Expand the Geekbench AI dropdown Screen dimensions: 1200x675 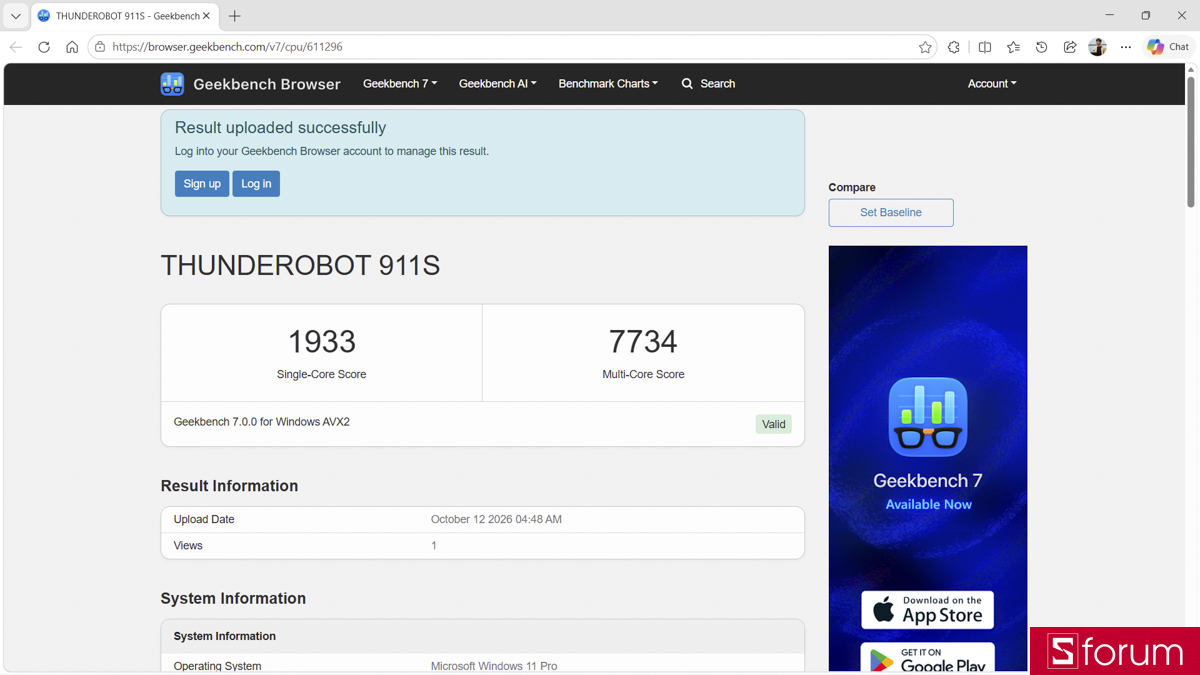coord(498,84)
